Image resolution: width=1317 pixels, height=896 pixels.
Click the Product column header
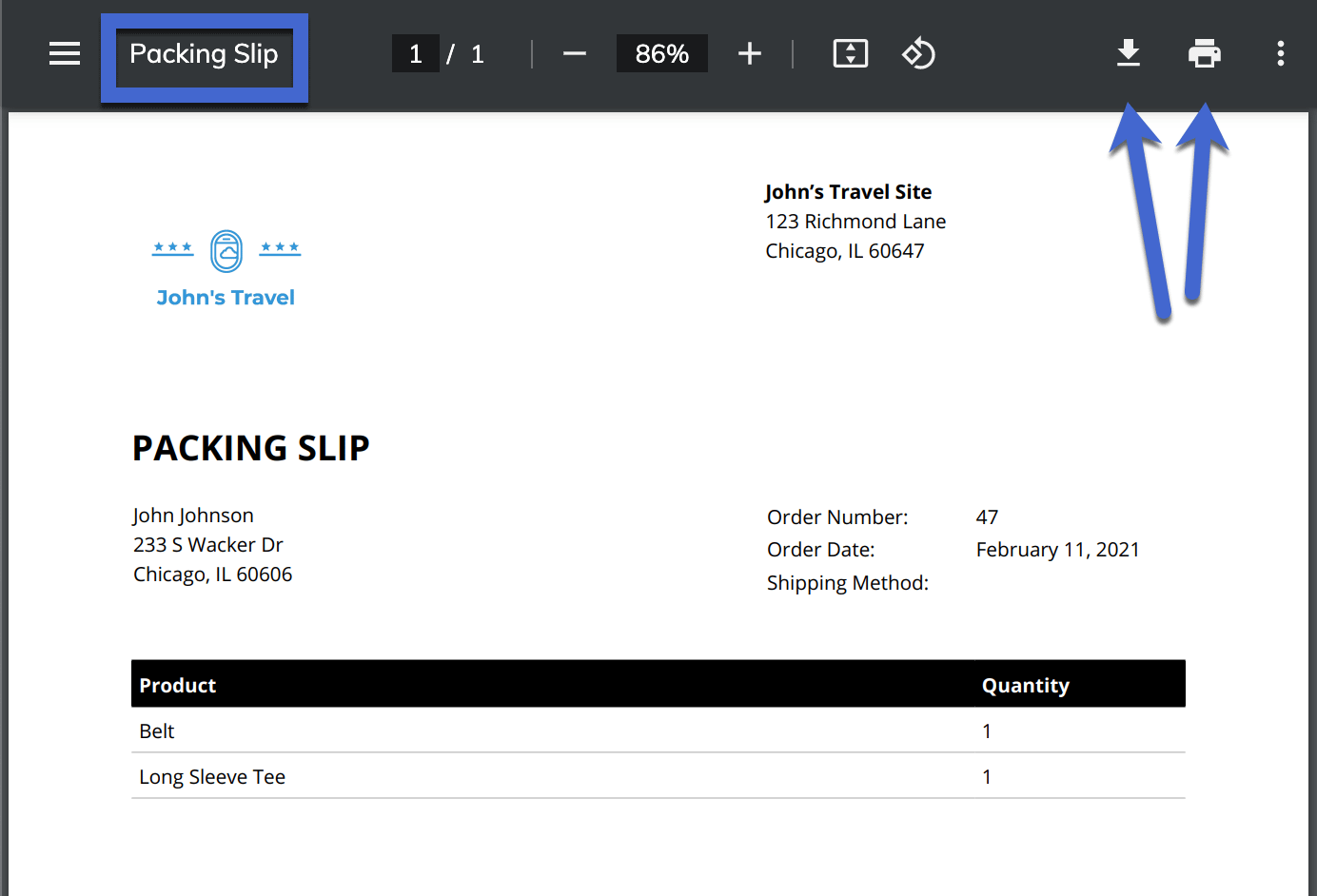coord(178,685)
